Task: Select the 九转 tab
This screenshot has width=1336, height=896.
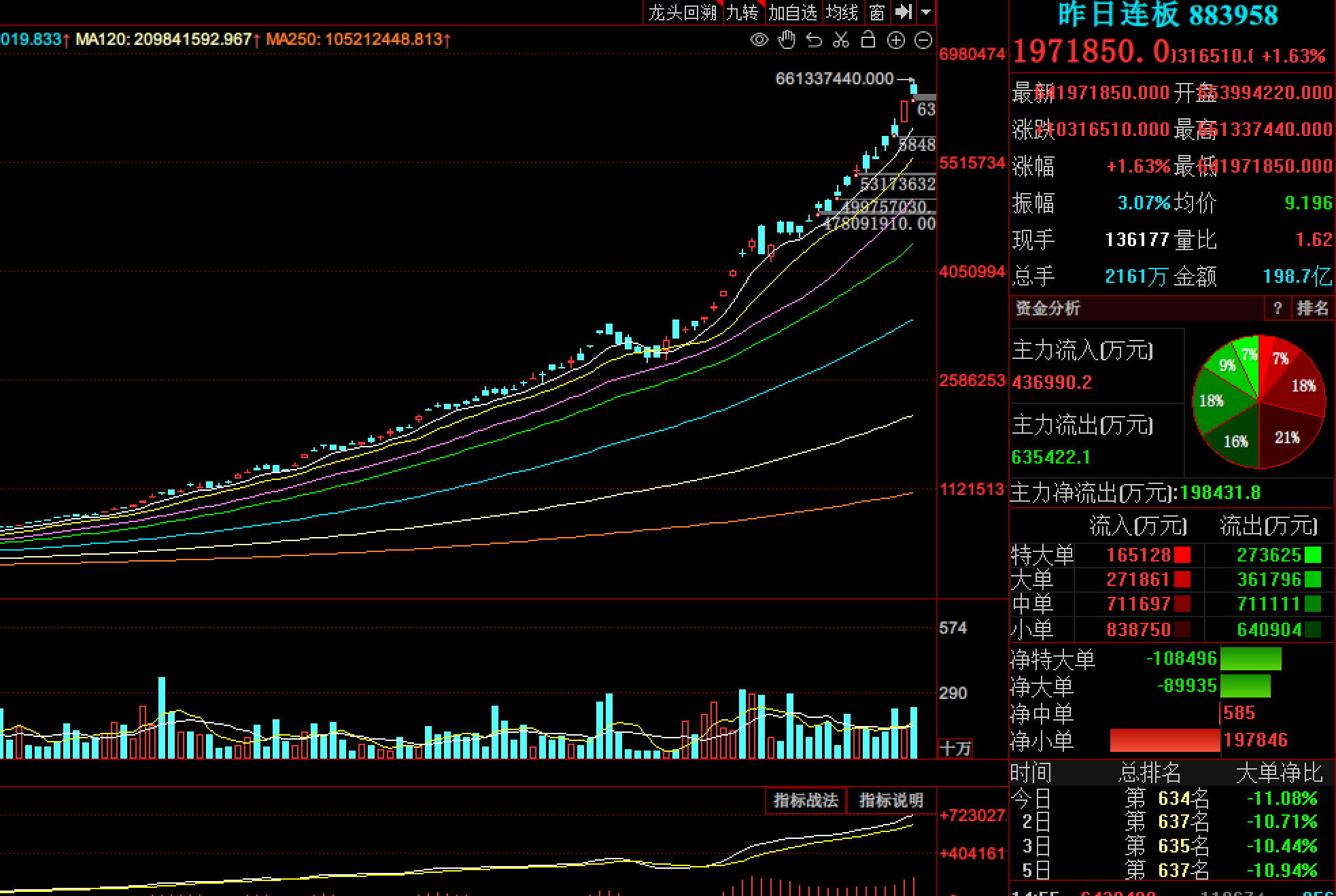Action: click(x=742, y=12)
